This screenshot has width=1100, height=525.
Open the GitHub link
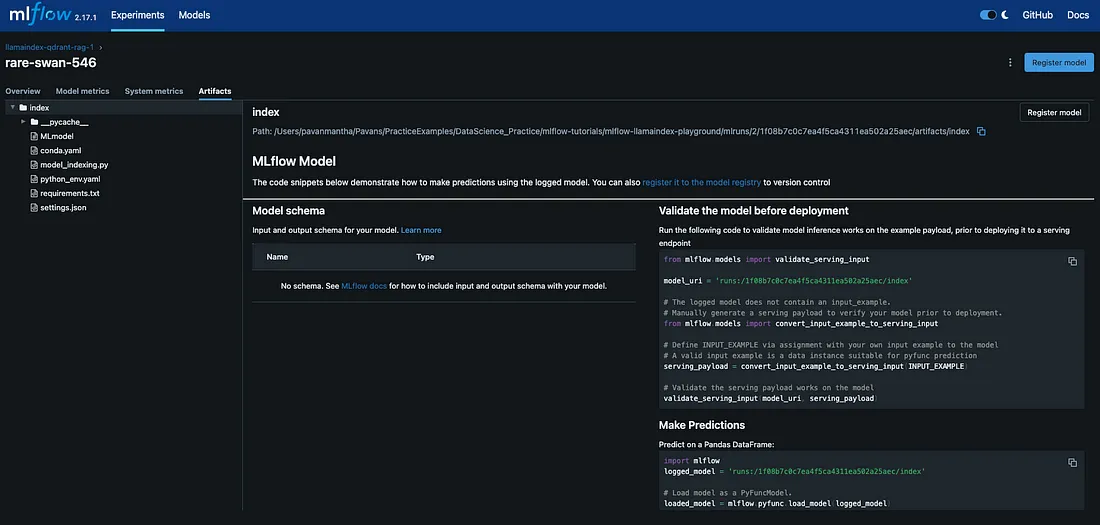[x=1038, y=15]
